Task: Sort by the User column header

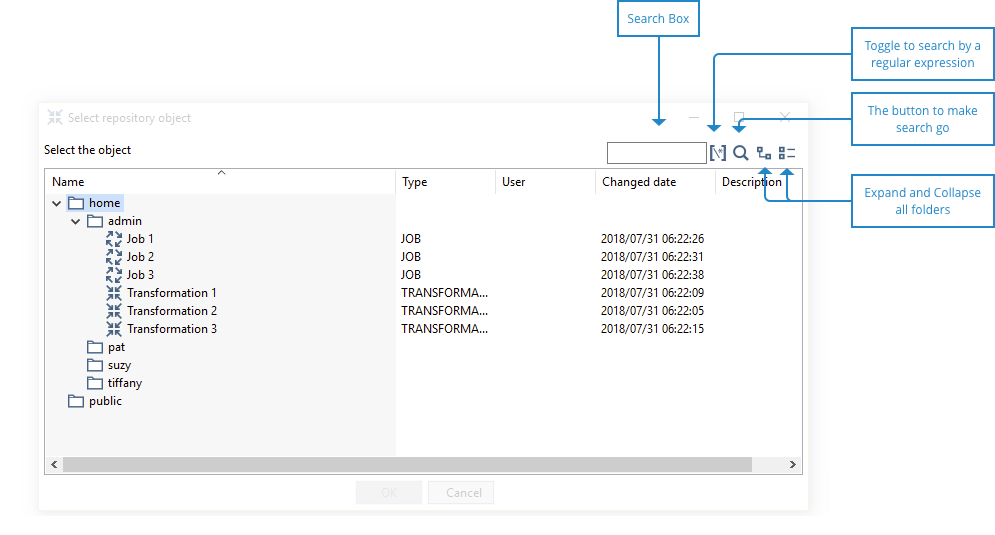Action: (x=546, y=182)
